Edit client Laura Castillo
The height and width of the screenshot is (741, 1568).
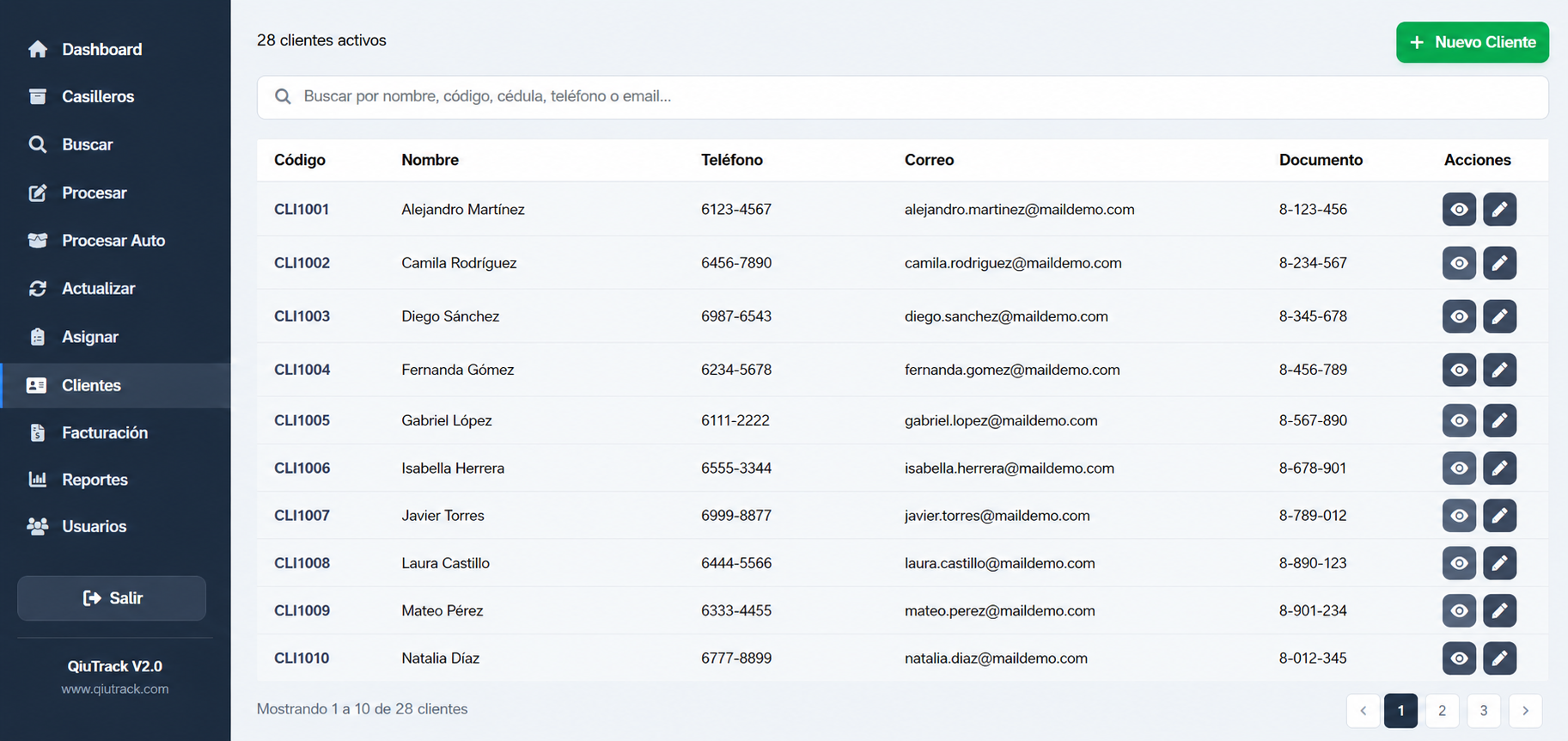(x=1499, y=563)
